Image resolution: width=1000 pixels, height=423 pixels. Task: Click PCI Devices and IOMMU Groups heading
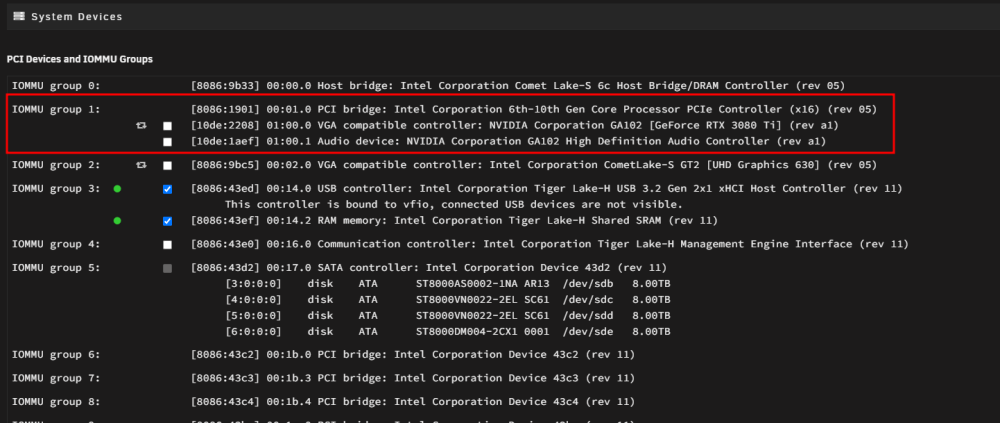click(x=80, y=59)
